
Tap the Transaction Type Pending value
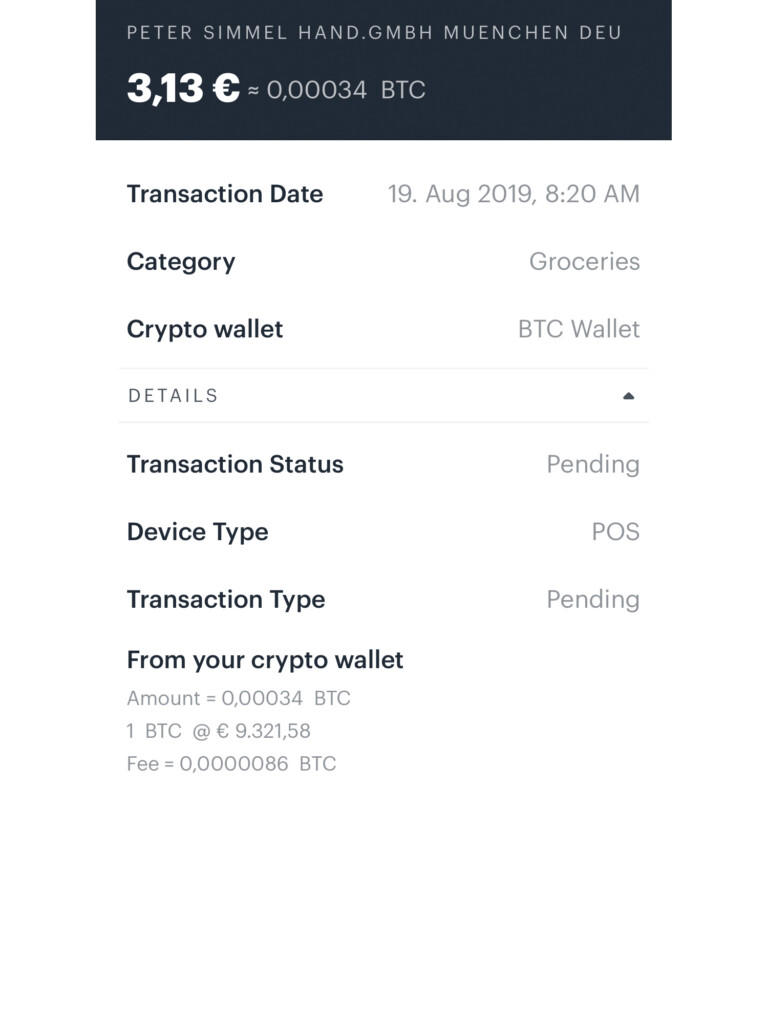593,600
